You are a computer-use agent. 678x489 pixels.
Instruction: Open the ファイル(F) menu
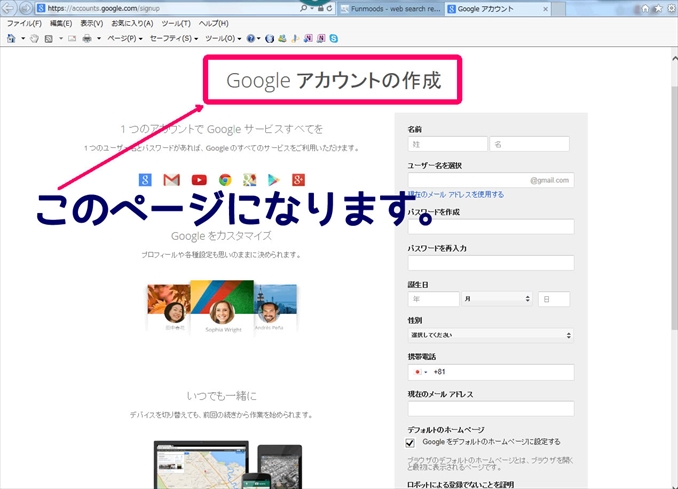coord(24,23)
